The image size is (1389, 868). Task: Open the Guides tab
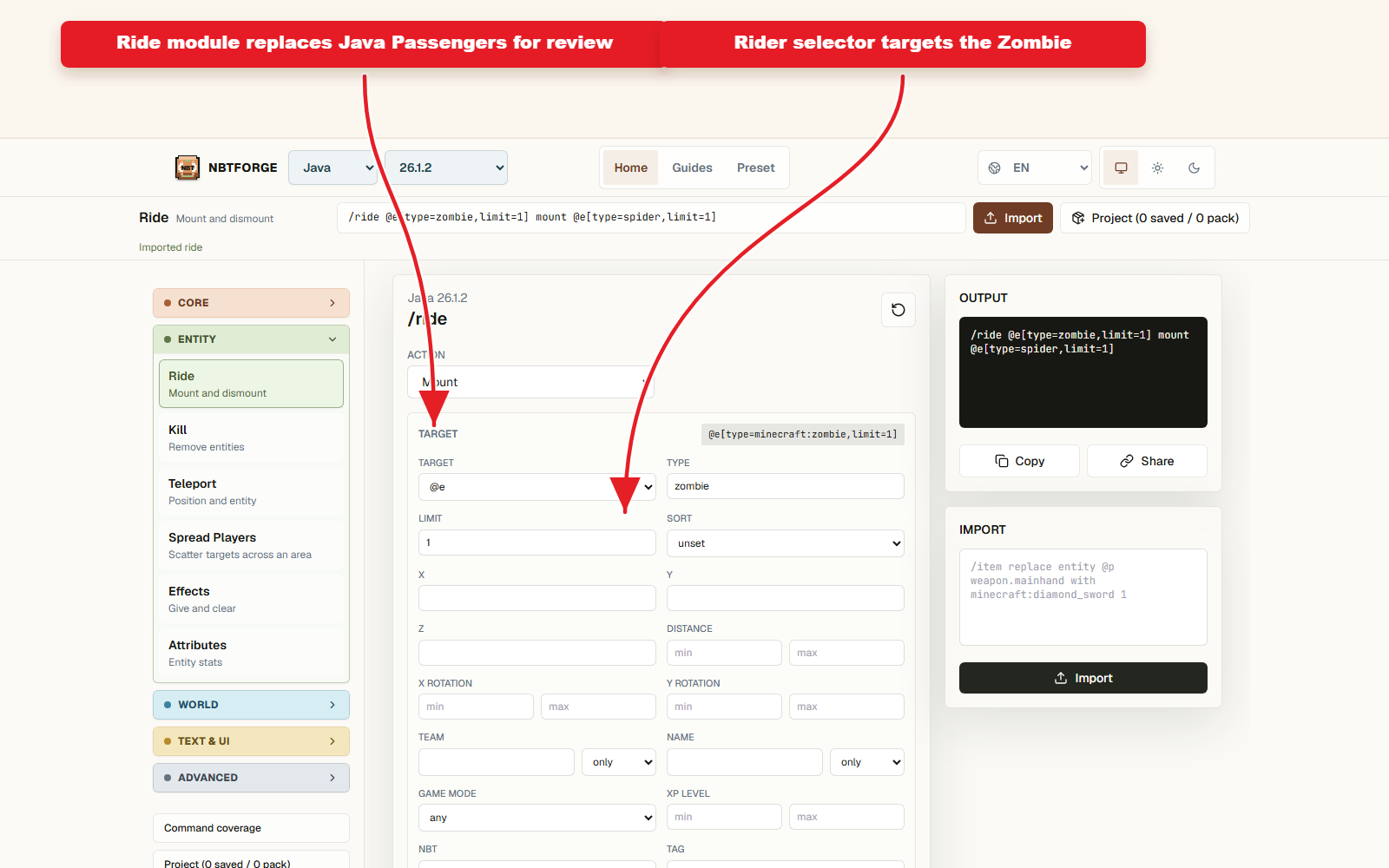click(692, 168)
